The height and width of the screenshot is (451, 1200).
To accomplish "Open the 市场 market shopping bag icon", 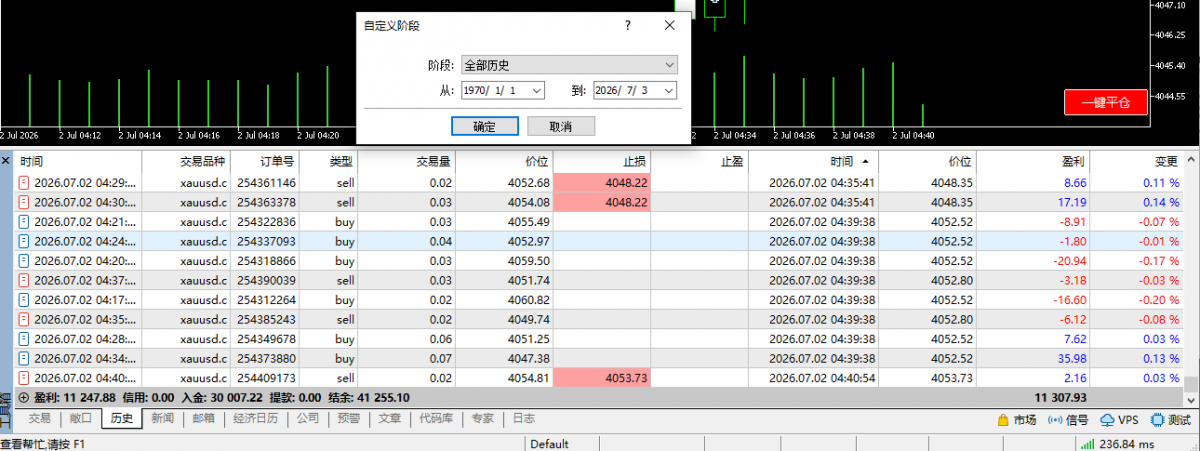I will 1003,420.
